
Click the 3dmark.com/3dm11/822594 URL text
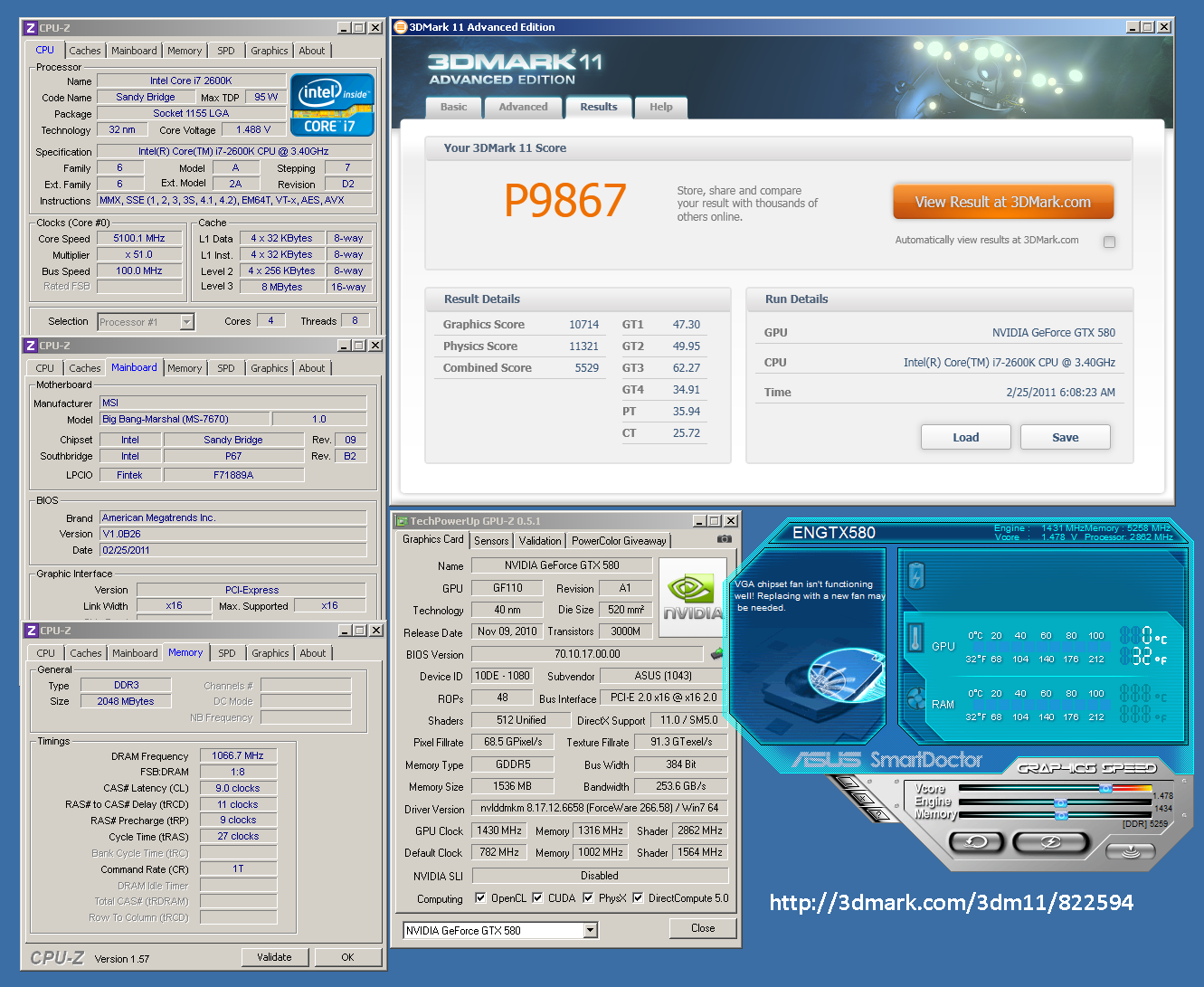pyautogui.click(x=952, y=902)
